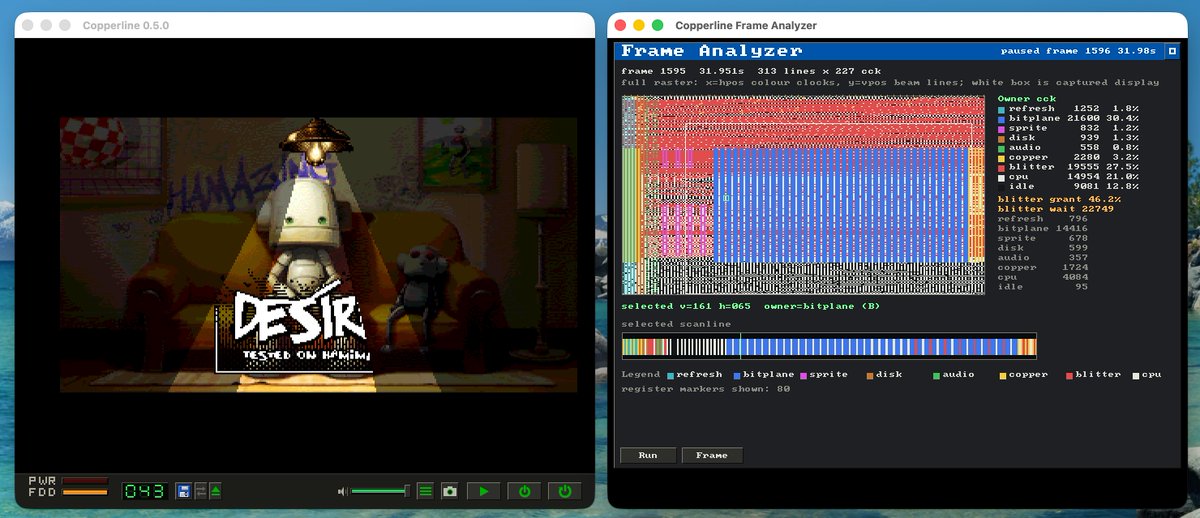
Task: Click the orange FDD activity LED
Action: coord(85,492)
